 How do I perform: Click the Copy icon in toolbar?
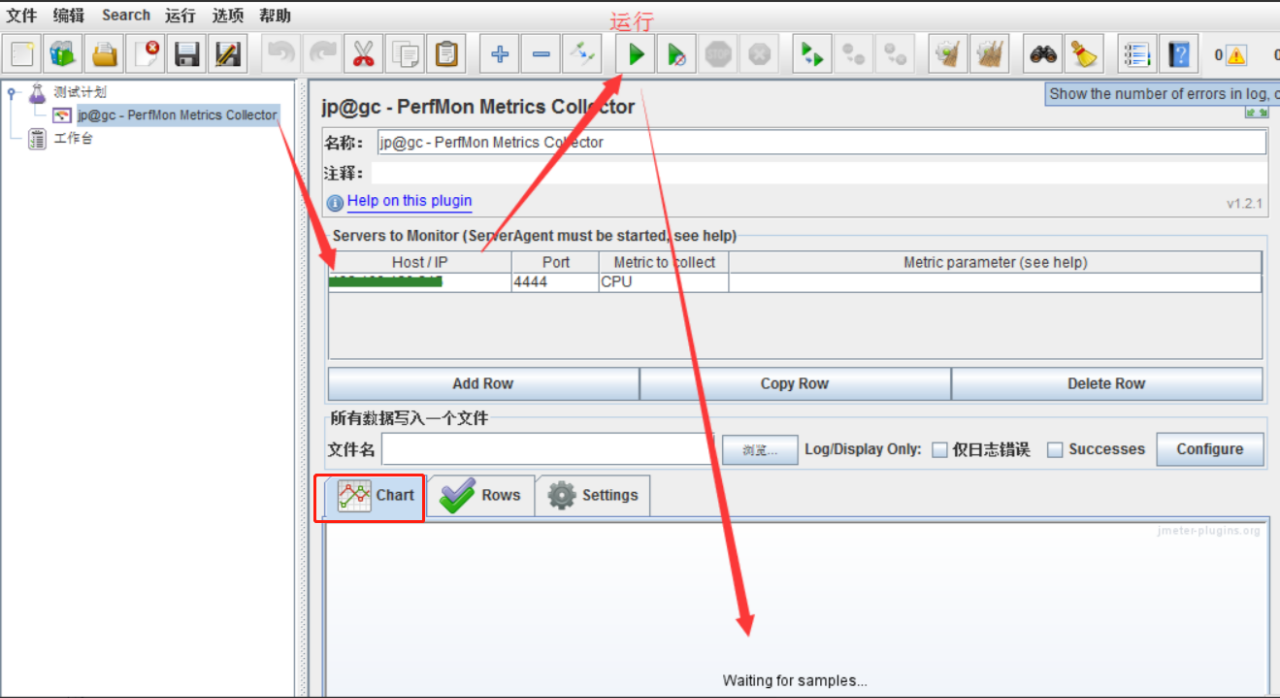click(x=405, y=54)
